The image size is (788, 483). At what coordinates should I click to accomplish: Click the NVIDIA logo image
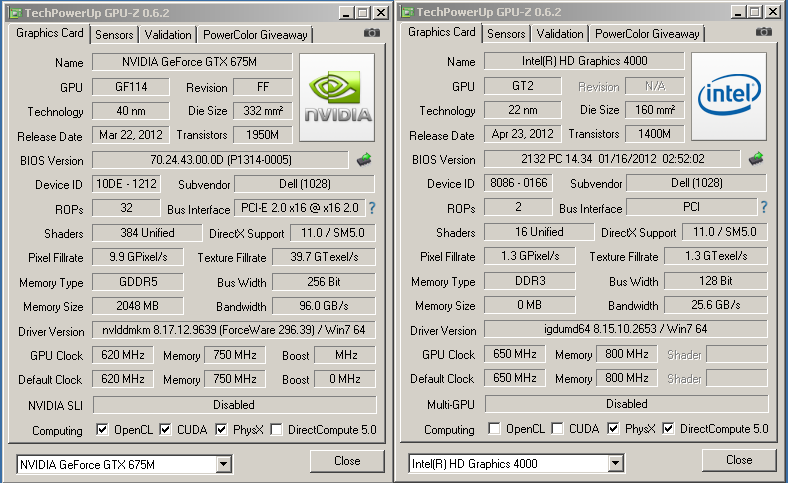336,98
